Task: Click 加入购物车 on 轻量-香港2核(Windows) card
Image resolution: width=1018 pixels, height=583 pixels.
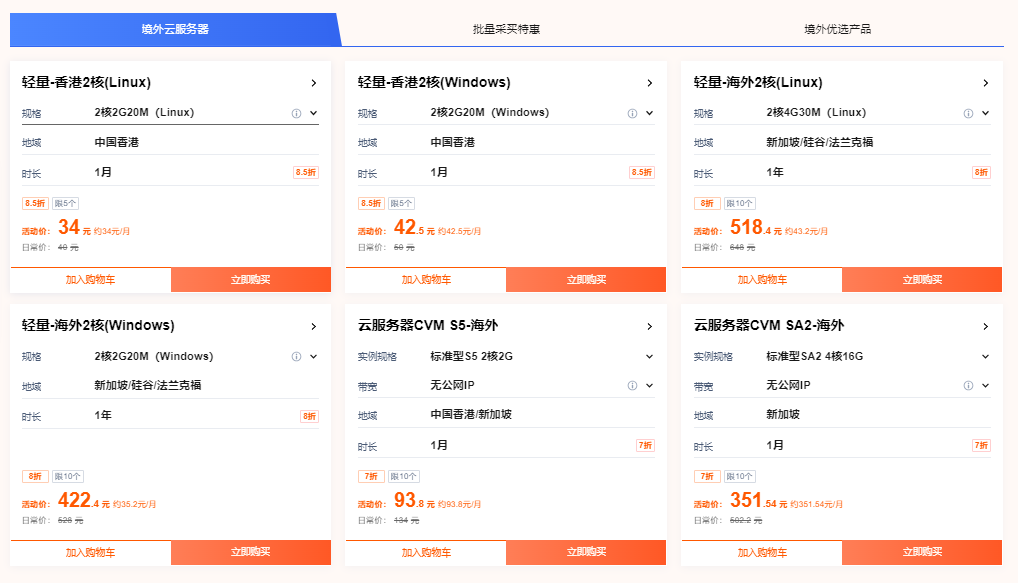Action: pyautogui.click(x=427, y=280)
